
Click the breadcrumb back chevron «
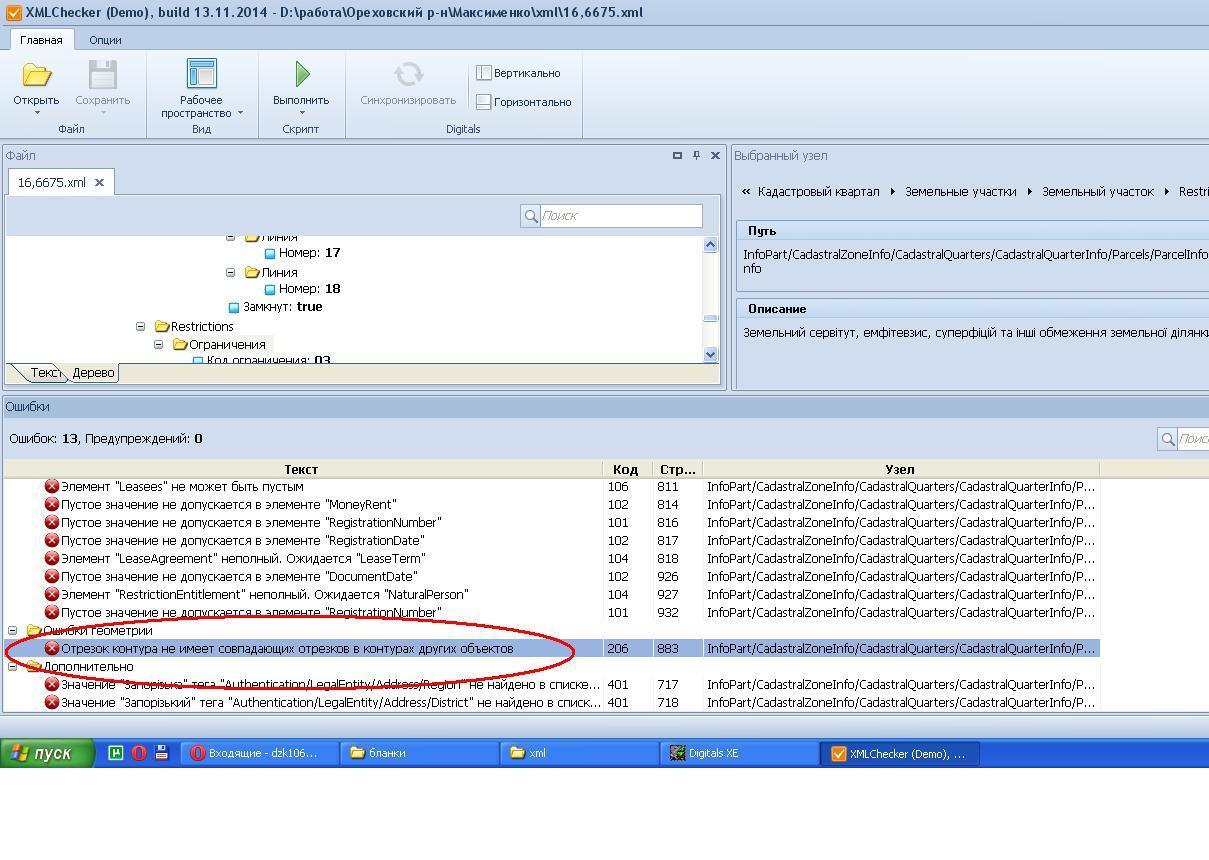[746, 191]
